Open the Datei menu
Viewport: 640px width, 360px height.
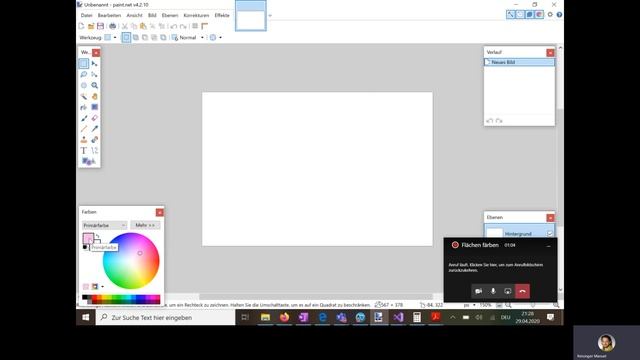[x=87, y=16]
